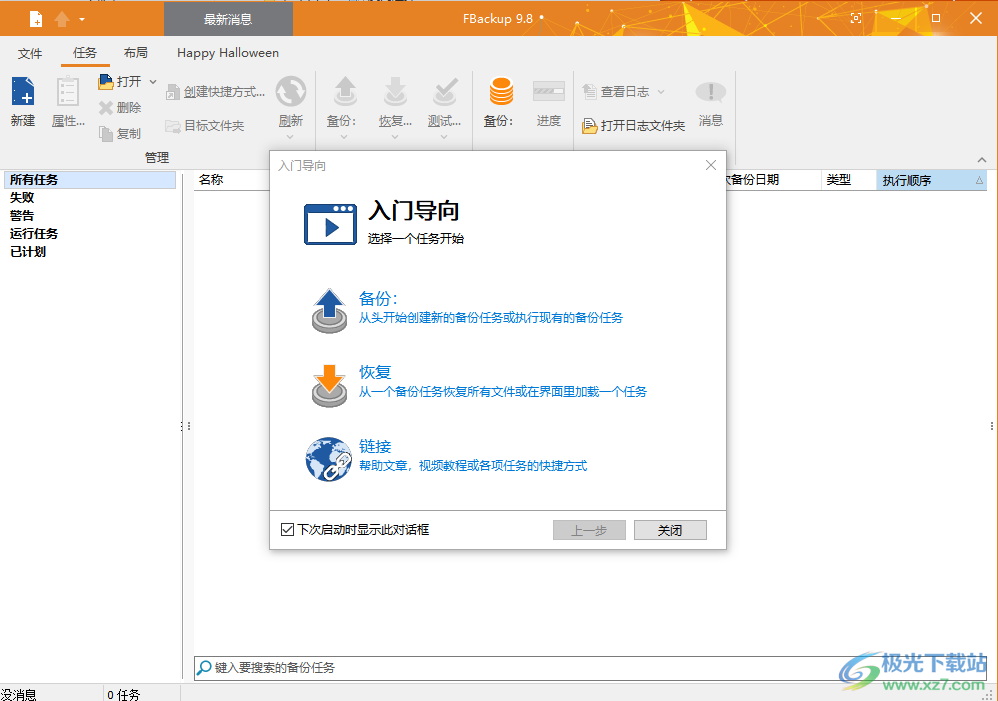Expand the Open (打开) dropdown arrow
This screenshot has height=701, width=998.
pos(153,81)
